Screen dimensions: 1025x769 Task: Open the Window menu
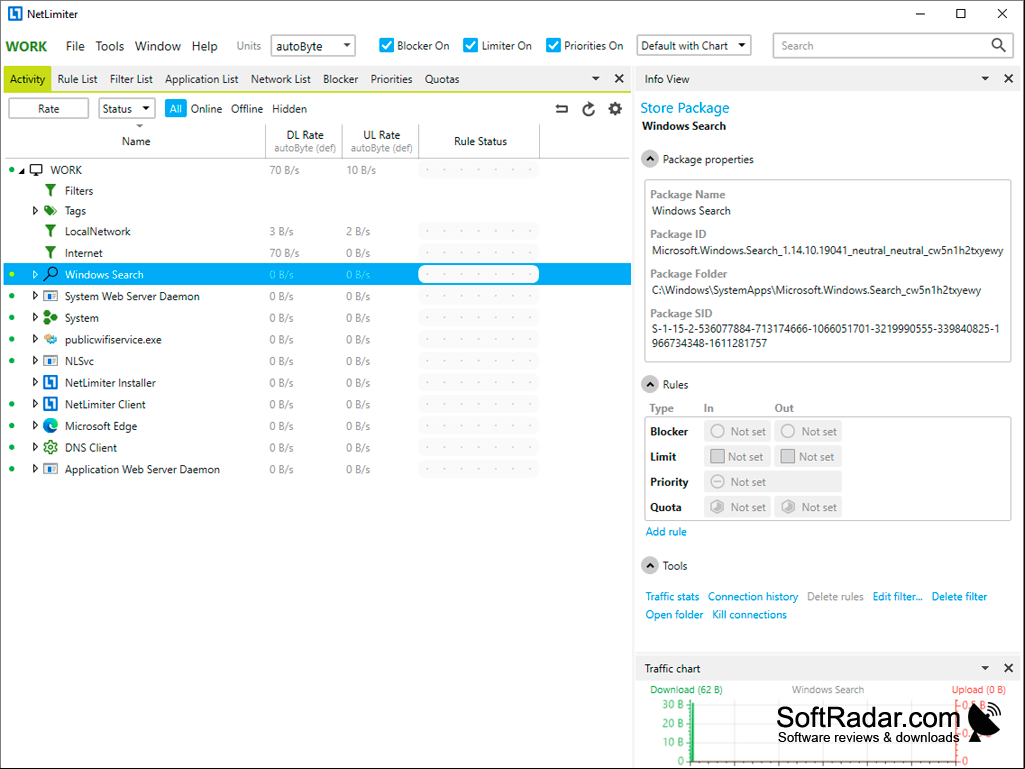click(158, 46)
